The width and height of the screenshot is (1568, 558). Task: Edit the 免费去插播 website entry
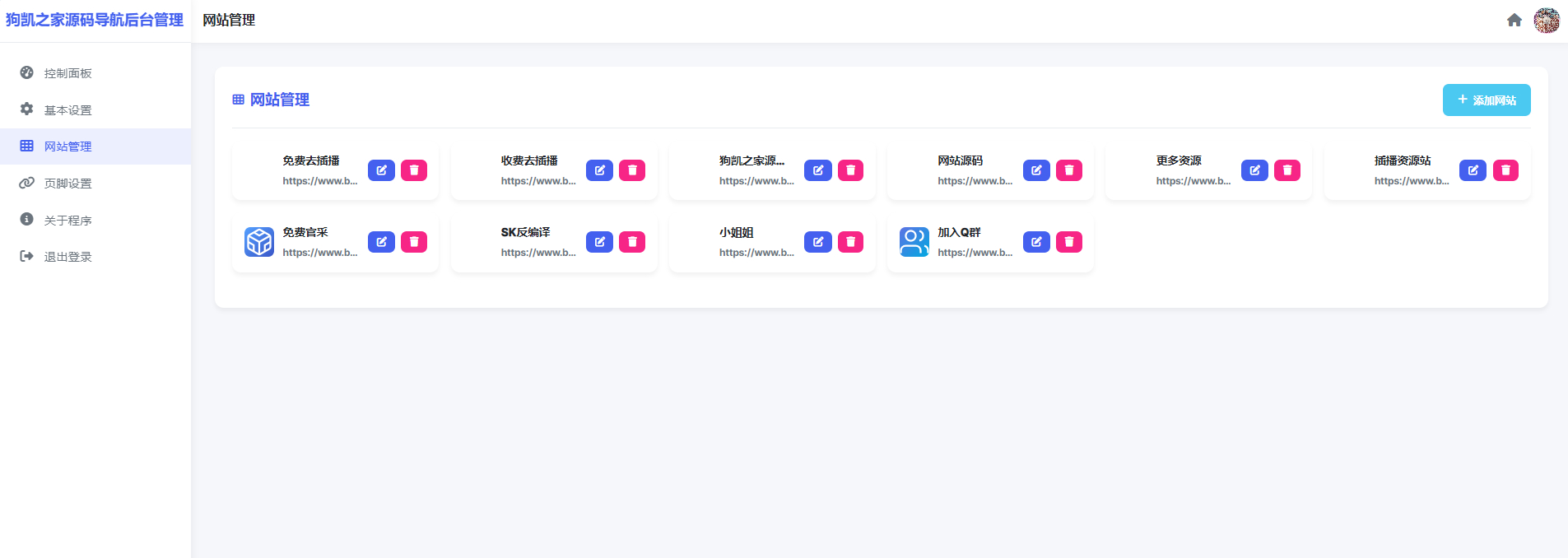pyautogui.click(x=381, y=170)
